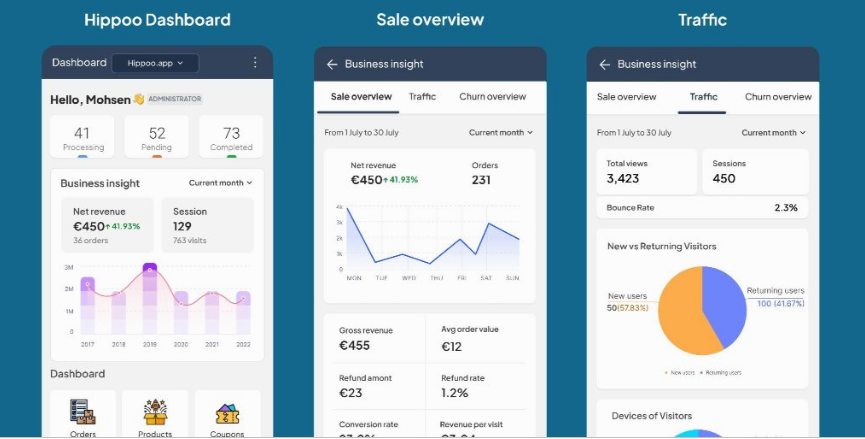Screen dimensions: 865x439
Task: Open the three-dot menu in Dashboard header
Action: [x=255, y=62]
